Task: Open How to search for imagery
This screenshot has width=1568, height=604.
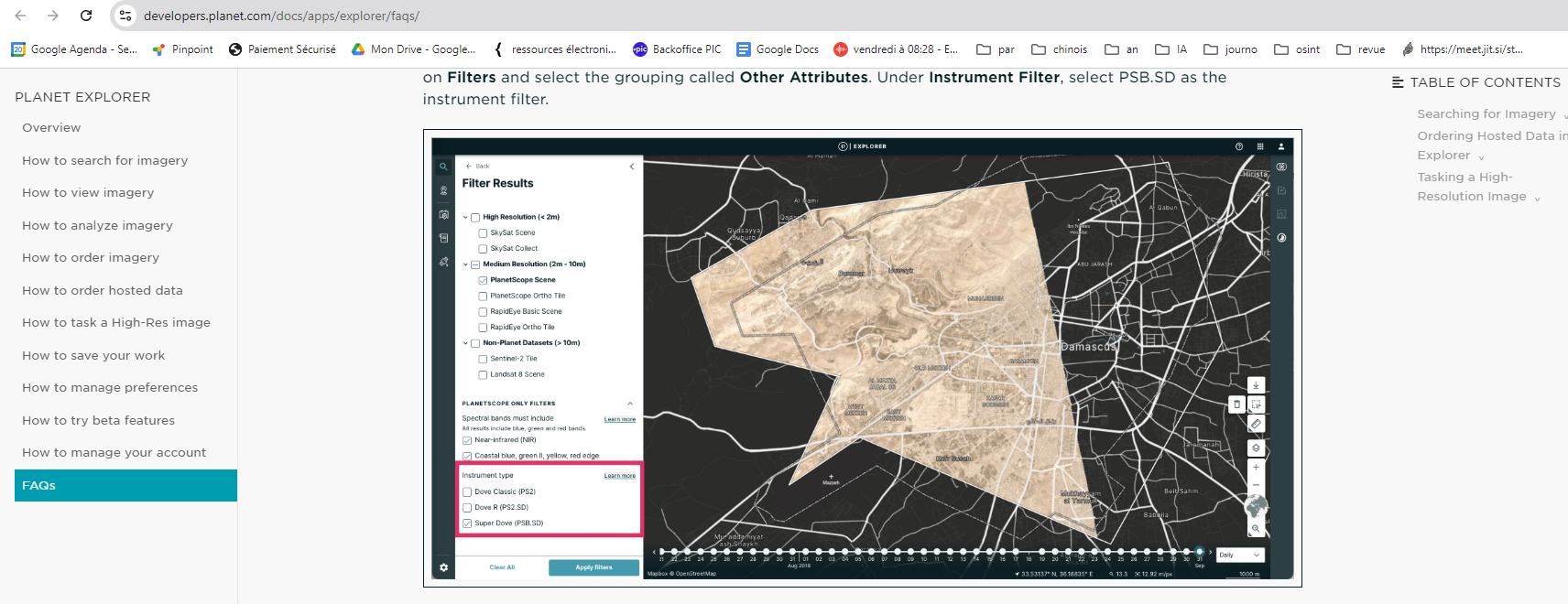Action: 104,160
